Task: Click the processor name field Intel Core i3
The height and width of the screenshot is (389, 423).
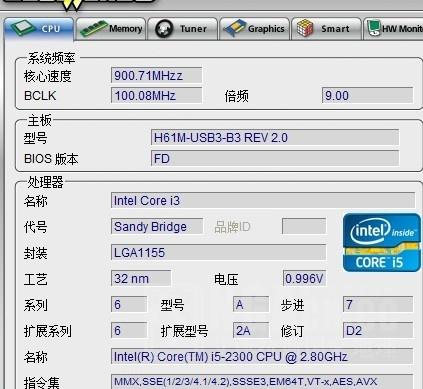Action: [x=263, y=200]
